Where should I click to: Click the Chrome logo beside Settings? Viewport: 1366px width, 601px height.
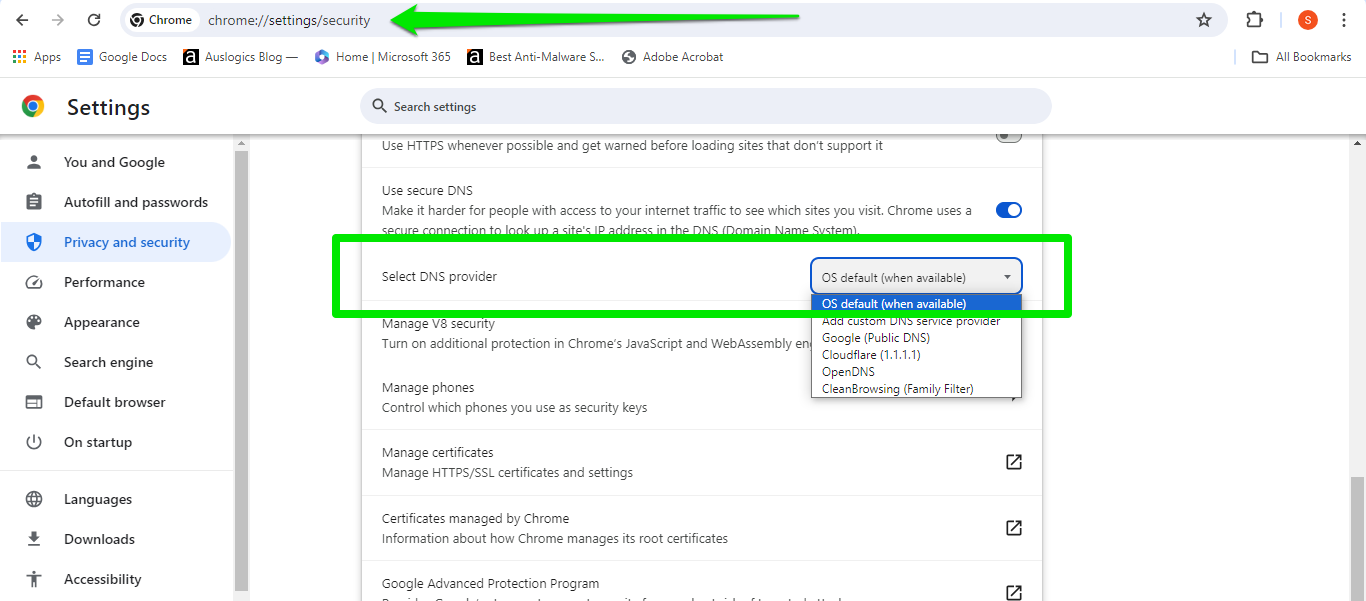tap(33, 106)
